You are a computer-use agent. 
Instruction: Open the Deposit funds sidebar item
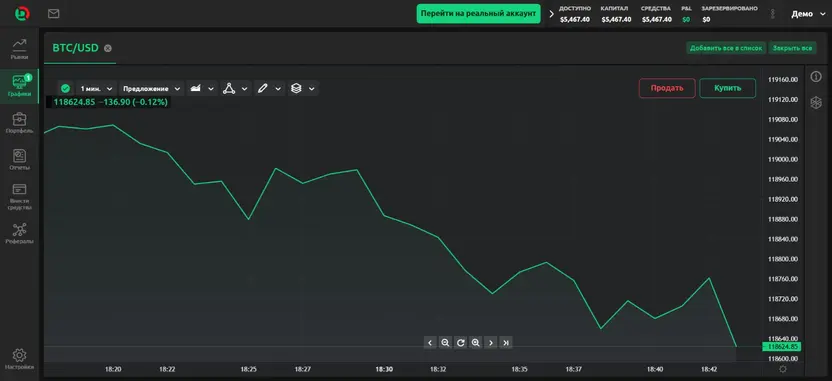coord(20,196)
